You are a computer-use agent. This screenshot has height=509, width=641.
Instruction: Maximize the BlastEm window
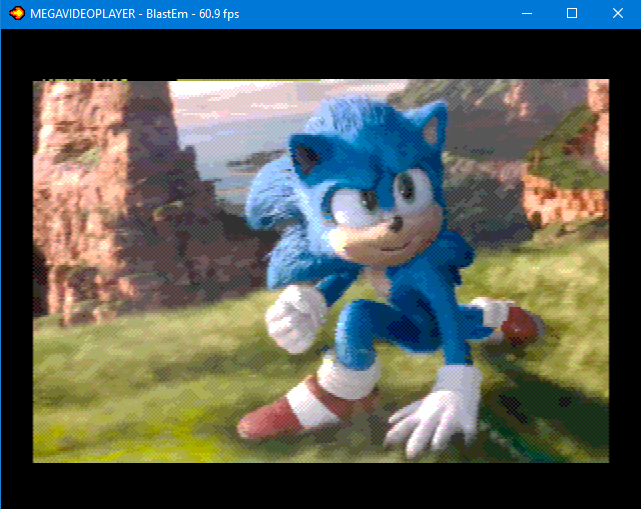tap(572, 13)
